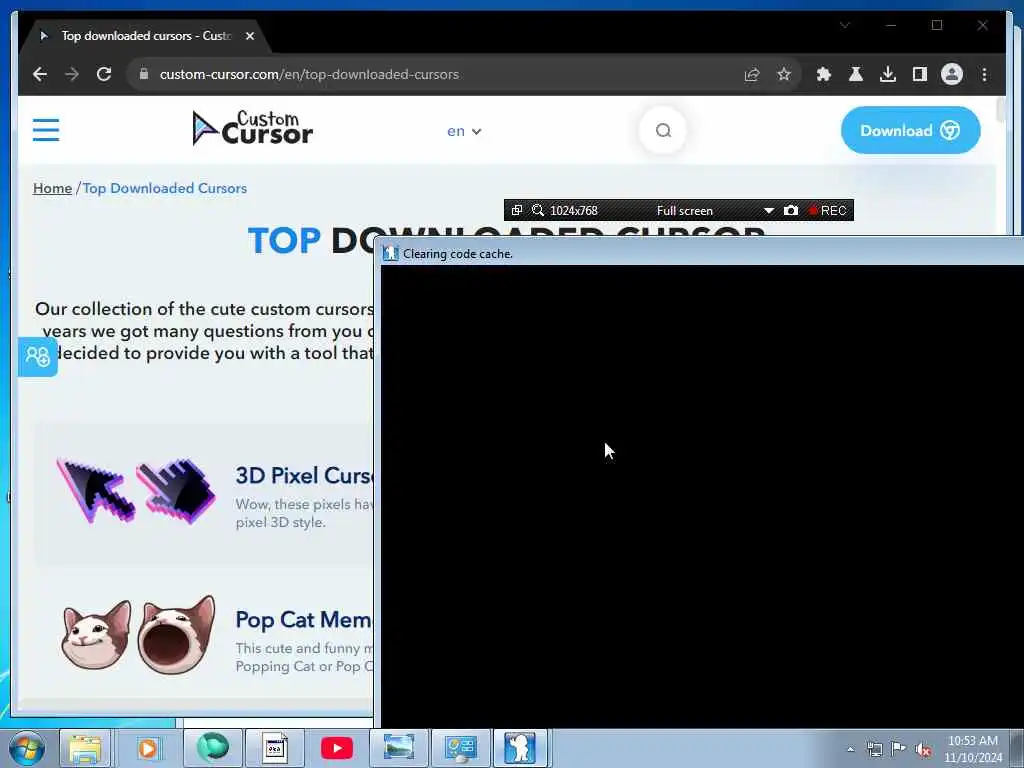Open the Chrome profile avatar

952,74
